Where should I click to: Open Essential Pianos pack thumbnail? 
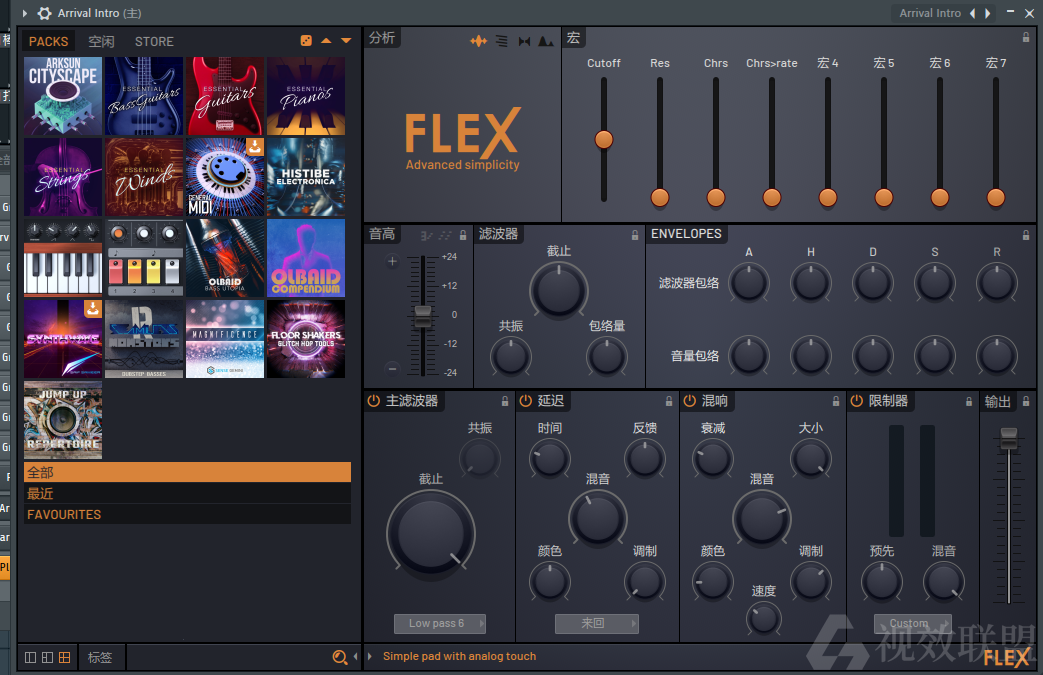(306, 96)
